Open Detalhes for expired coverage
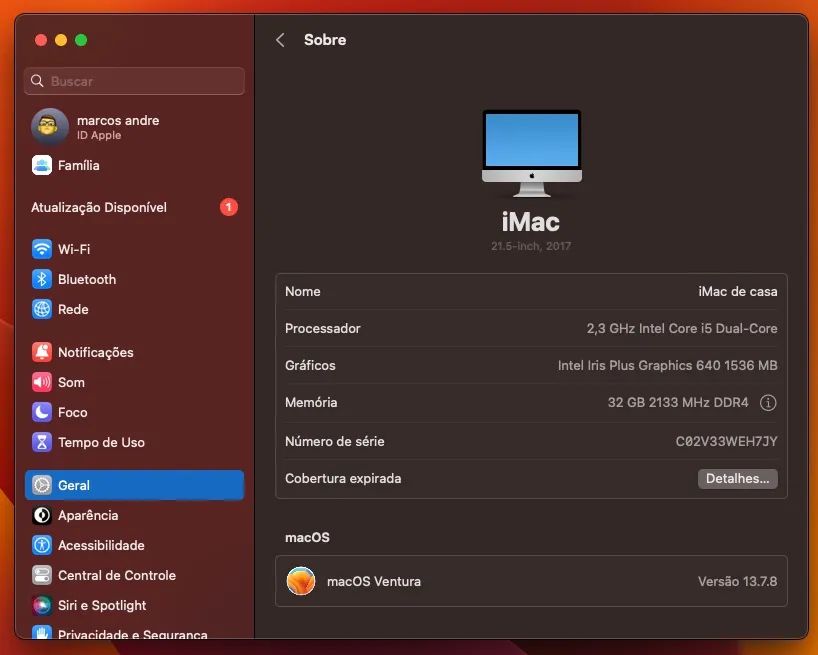This screenshot has width=818, height=655. point(738,479)
